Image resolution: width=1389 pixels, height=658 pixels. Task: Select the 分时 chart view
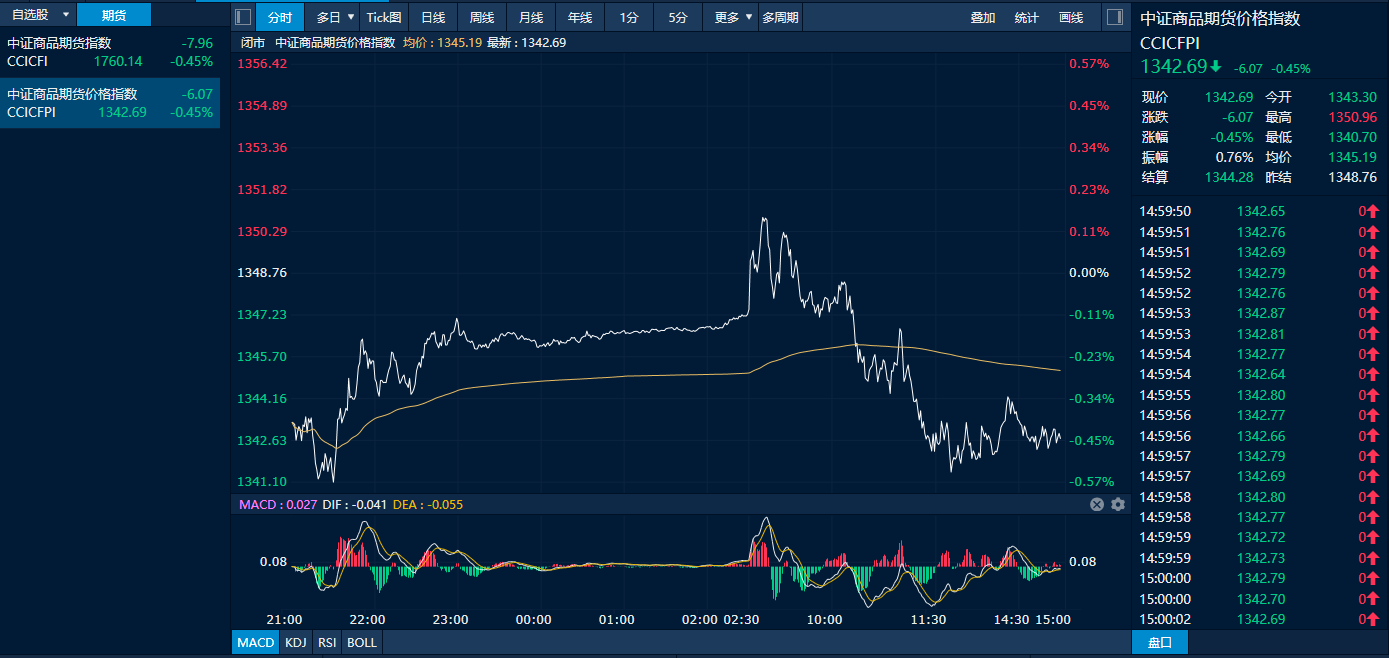[x=280, y=17]
